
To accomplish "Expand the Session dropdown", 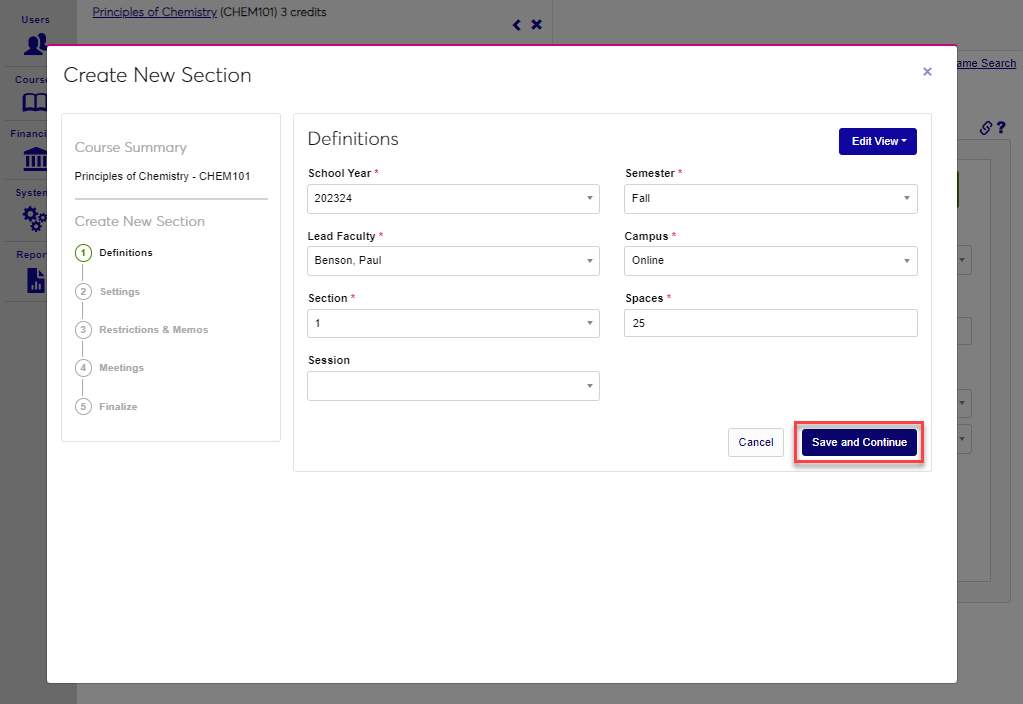I will coord(453,386).
